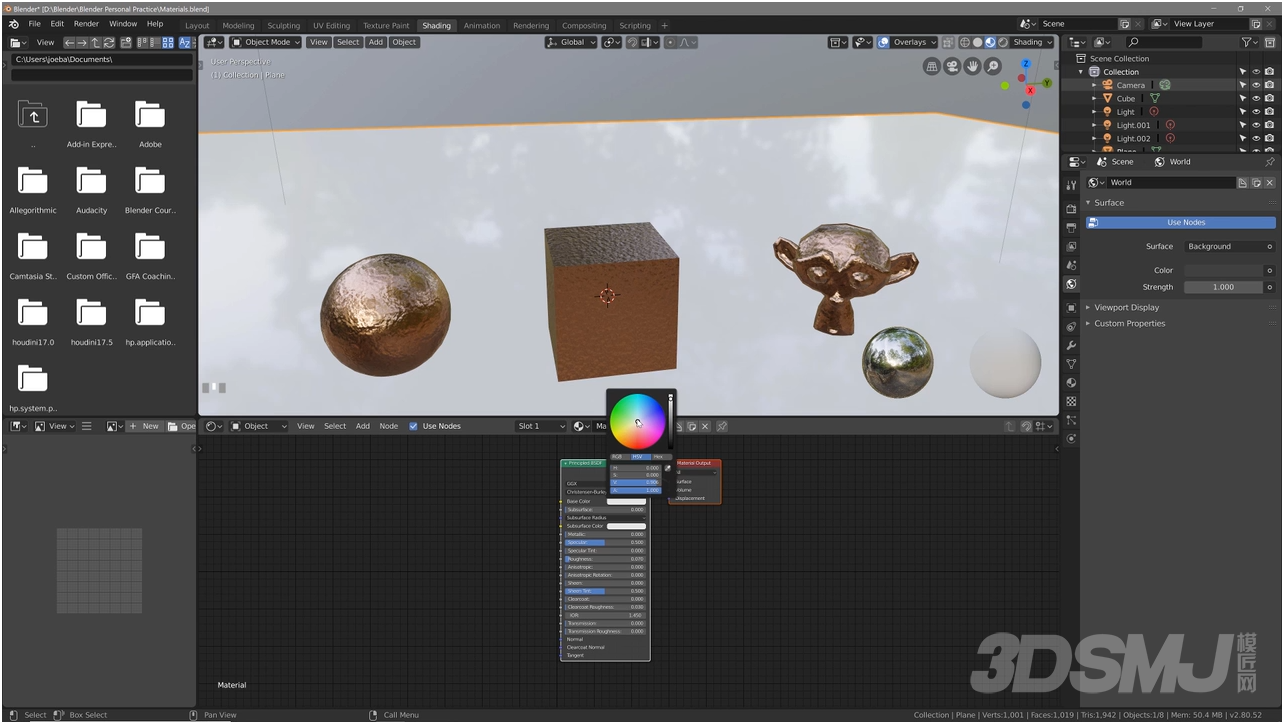The image size is (1284, 724).
Task: Open the File menu
Action: [x=35, y=24]
